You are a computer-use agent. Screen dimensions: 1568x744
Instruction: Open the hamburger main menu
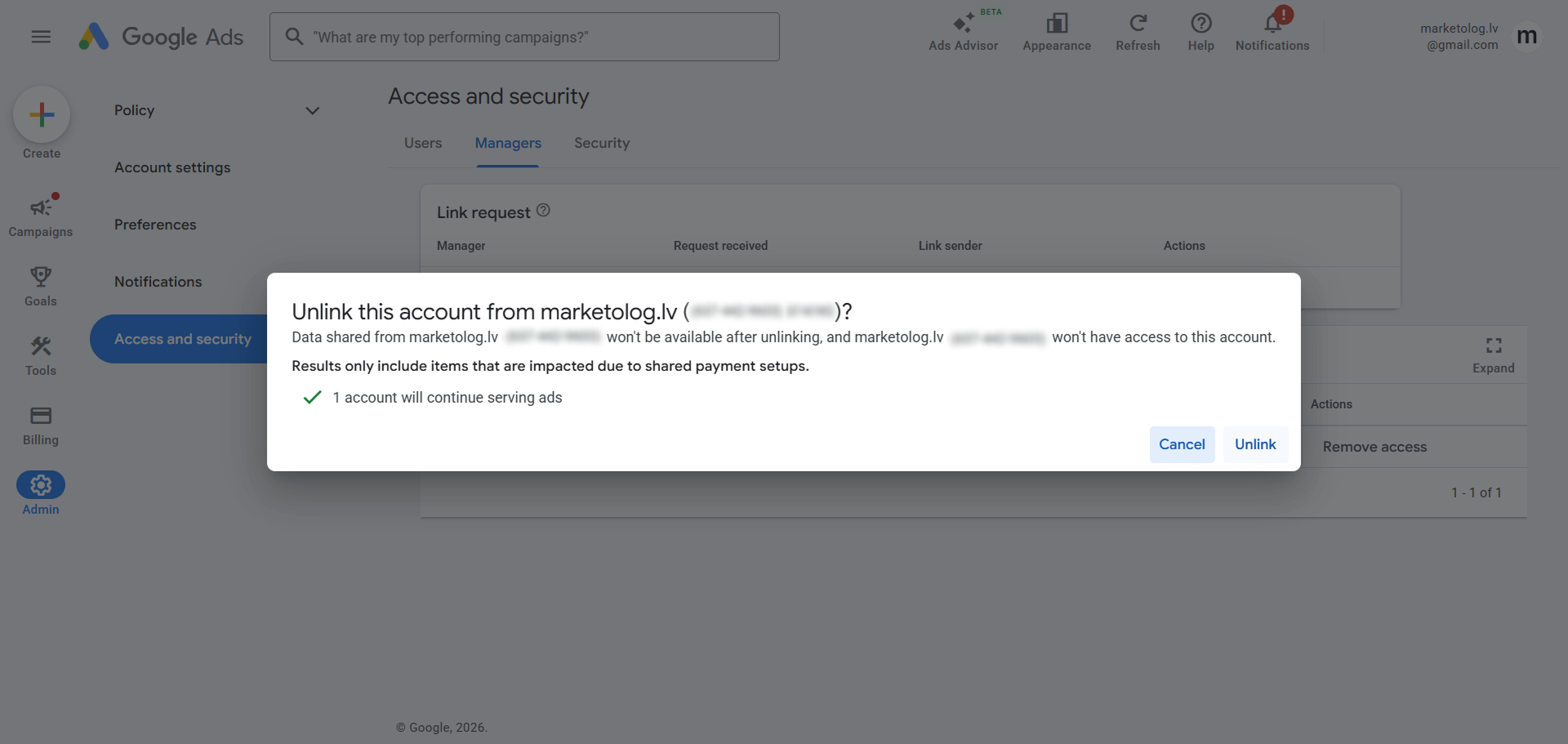[41, 37]
